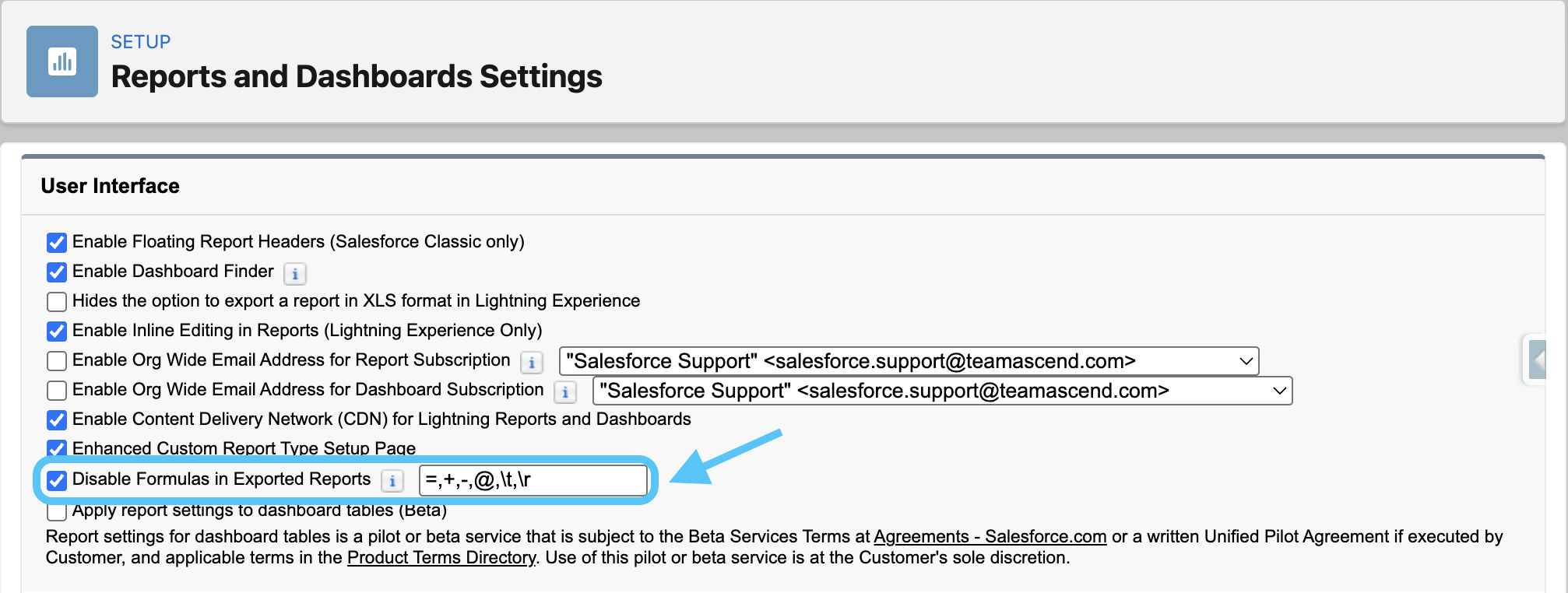Open the Agreements - Salesforce.com link
This screenshot has height=593, width=1568.
990,537
